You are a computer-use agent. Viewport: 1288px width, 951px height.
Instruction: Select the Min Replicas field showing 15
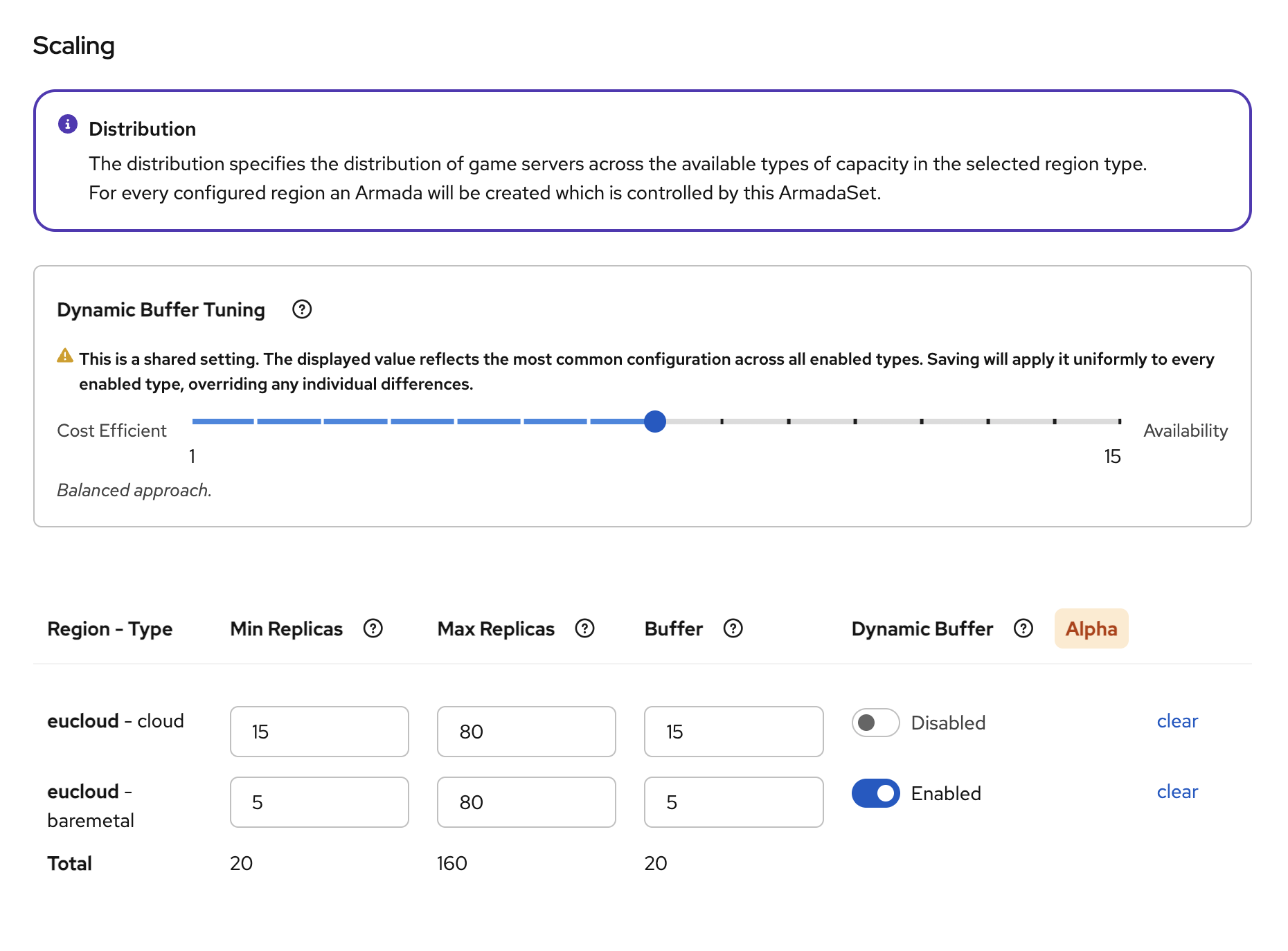point(319,732)
